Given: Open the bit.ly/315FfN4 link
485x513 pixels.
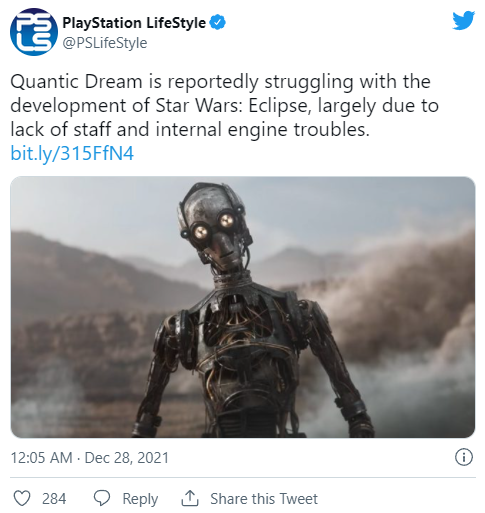Looking at the screenshot, I should (x=72, y=153).
